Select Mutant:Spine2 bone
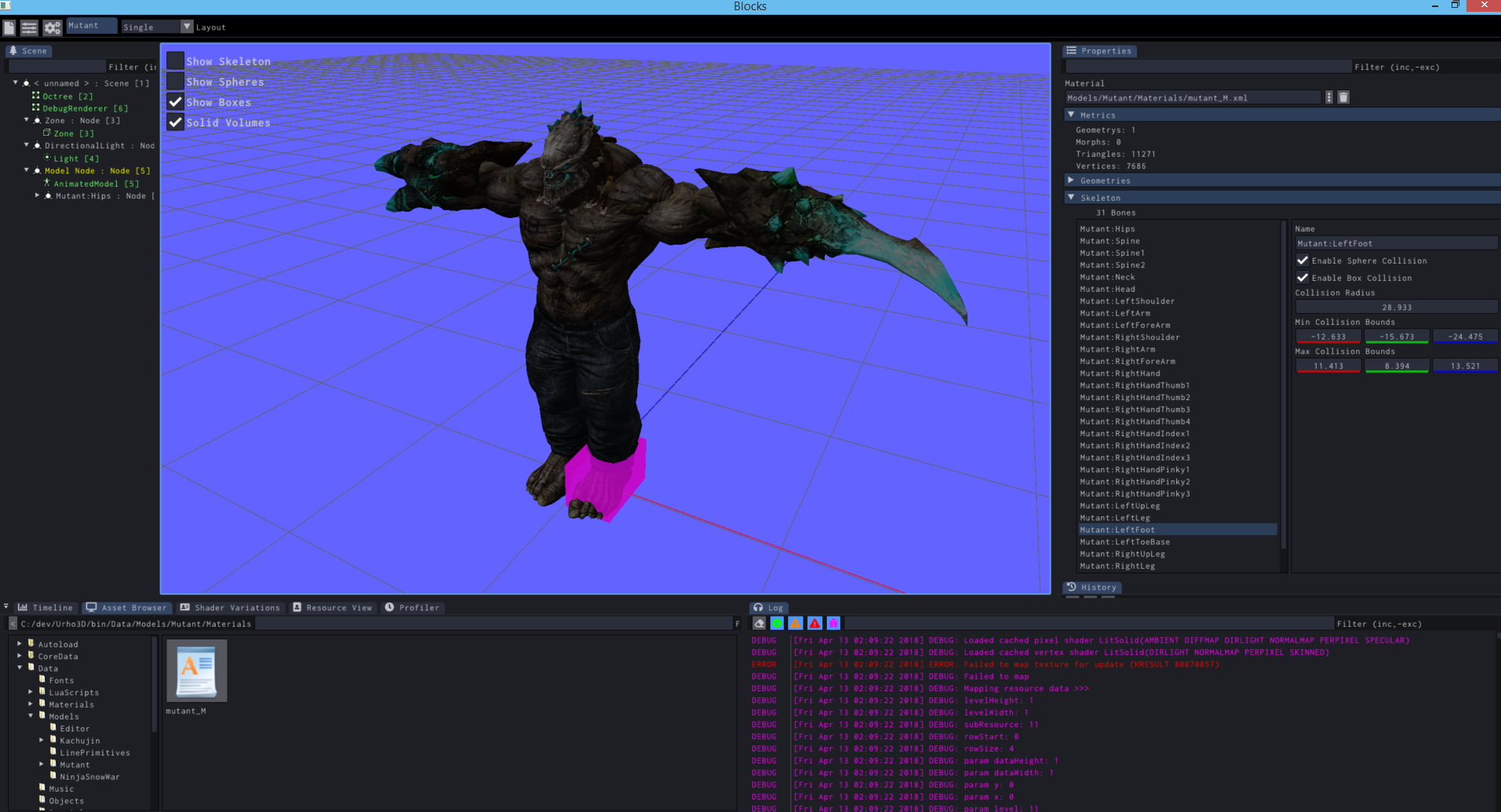The width and height of the screenshot is (1501, 812). coord(1178,264)
